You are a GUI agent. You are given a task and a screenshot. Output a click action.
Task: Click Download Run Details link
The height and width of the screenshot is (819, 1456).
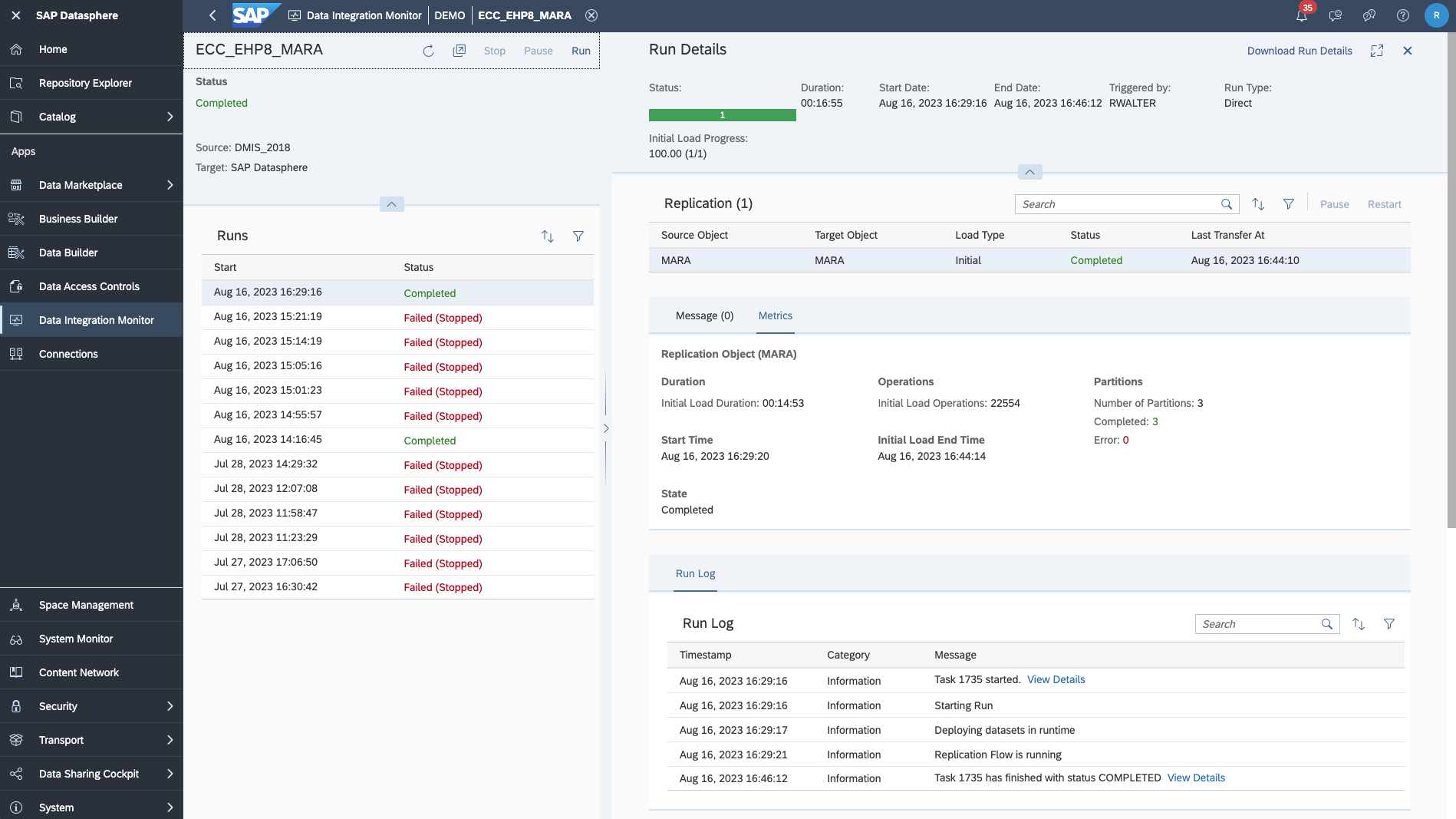(1300, 51)
